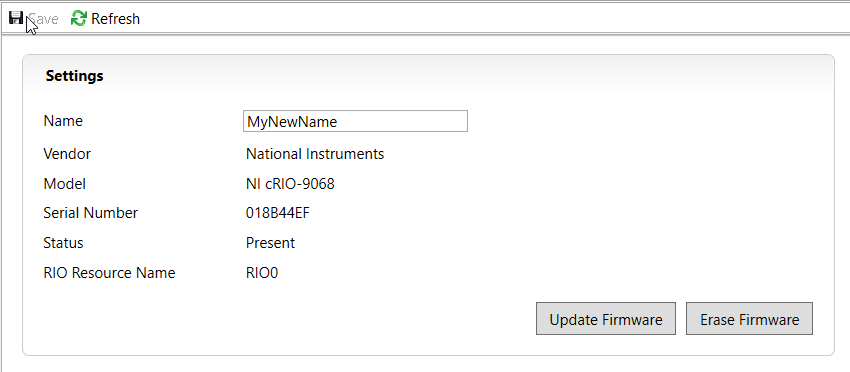Click the Name field label
The height and width of the screenshot is (372, 850).
pyautogui.click(x=63, y=120)
